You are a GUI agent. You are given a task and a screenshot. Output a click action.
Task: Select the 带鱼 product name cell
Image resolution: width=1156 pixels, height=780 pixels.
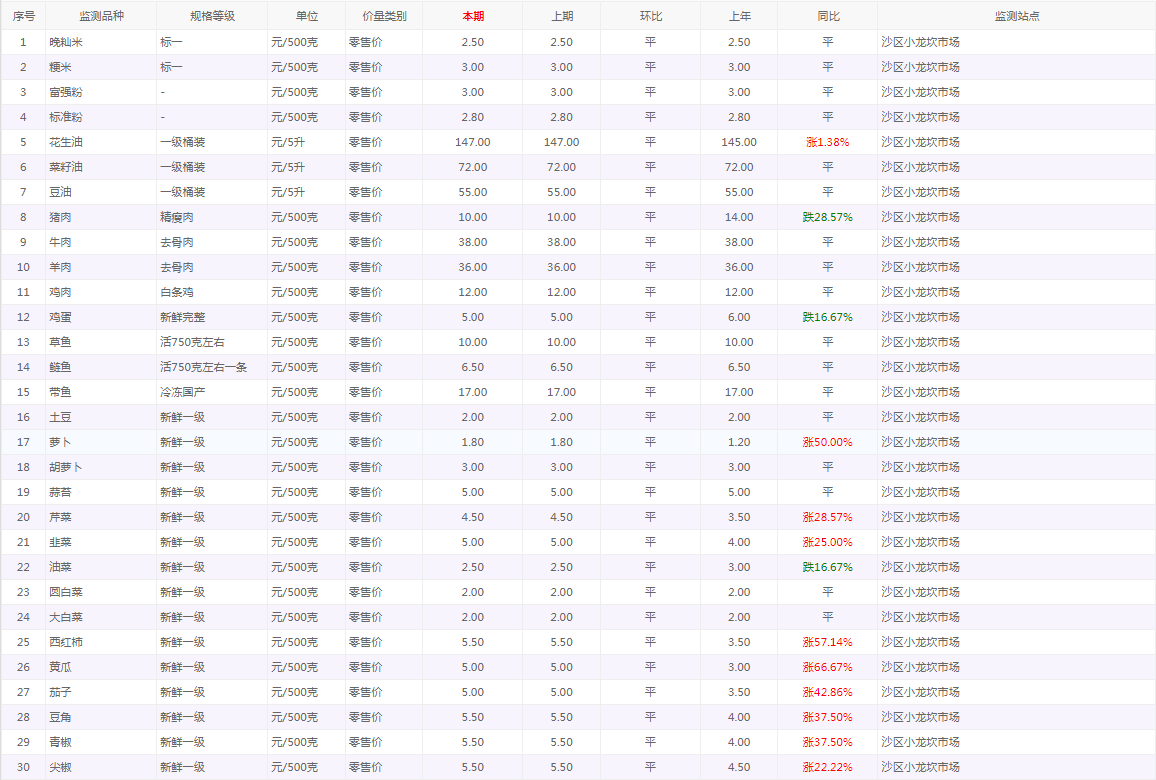(60, 392)
